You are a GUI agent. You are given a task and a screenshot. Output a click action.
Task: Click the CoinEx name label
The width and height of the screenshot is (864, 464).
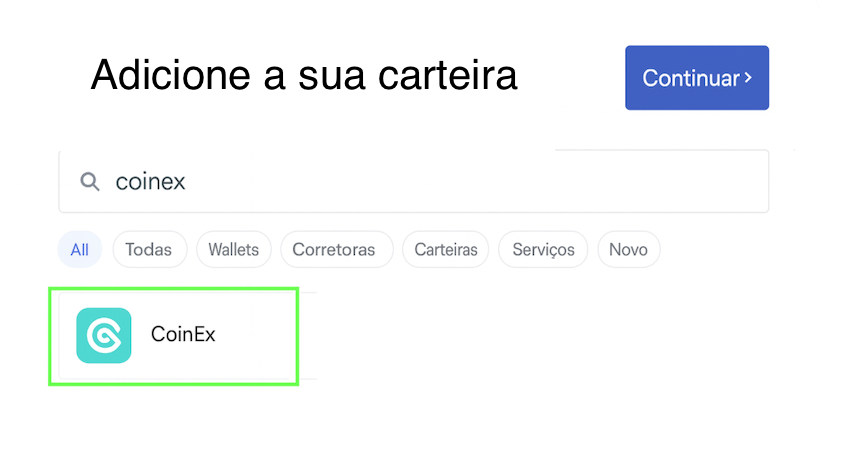point(183,334)
